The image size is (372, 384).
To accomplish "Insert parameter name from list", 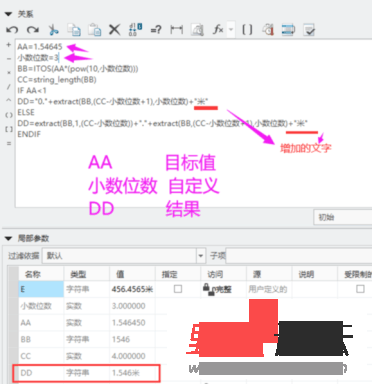I will tap(197, 30).
